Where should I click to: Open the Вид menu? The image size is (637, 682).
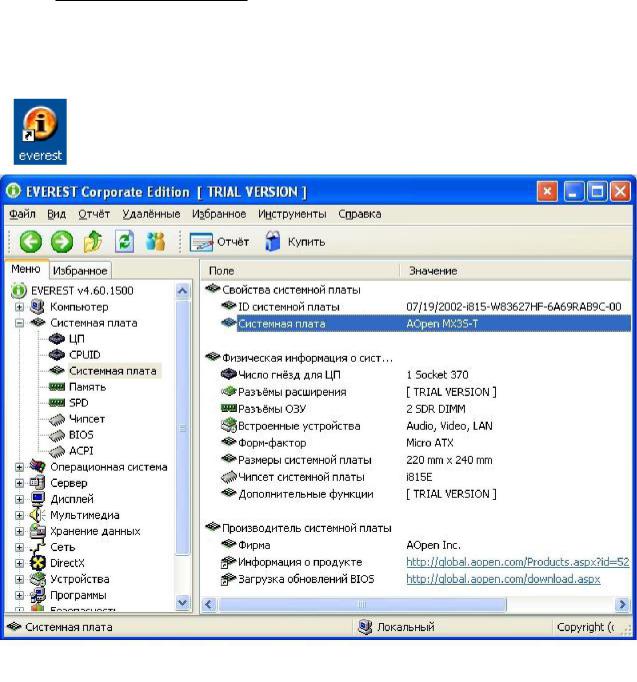tap(57, 214)
